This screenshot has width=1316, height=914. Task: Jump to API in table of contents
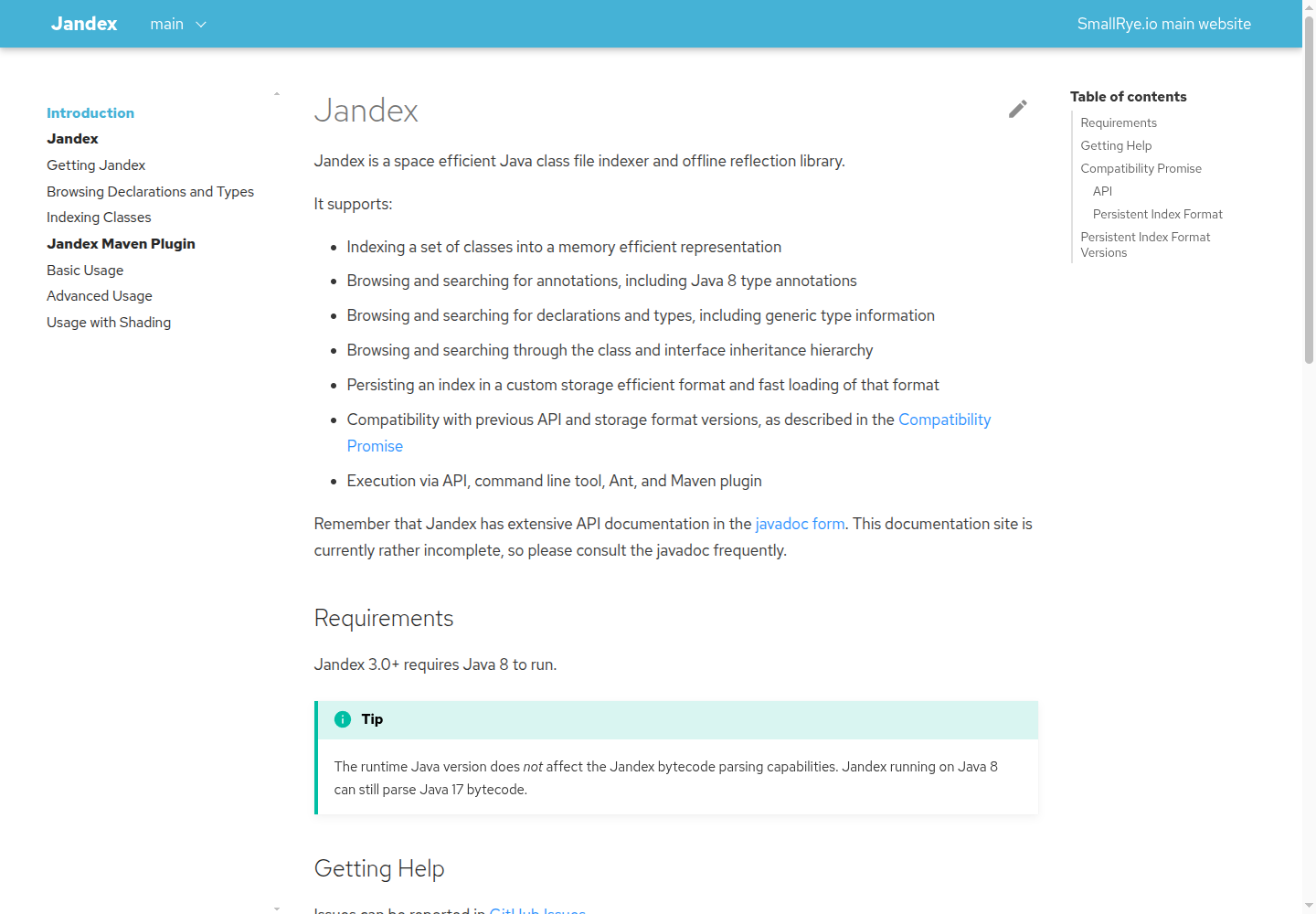pyautogui.click(x=1102, y=191)
